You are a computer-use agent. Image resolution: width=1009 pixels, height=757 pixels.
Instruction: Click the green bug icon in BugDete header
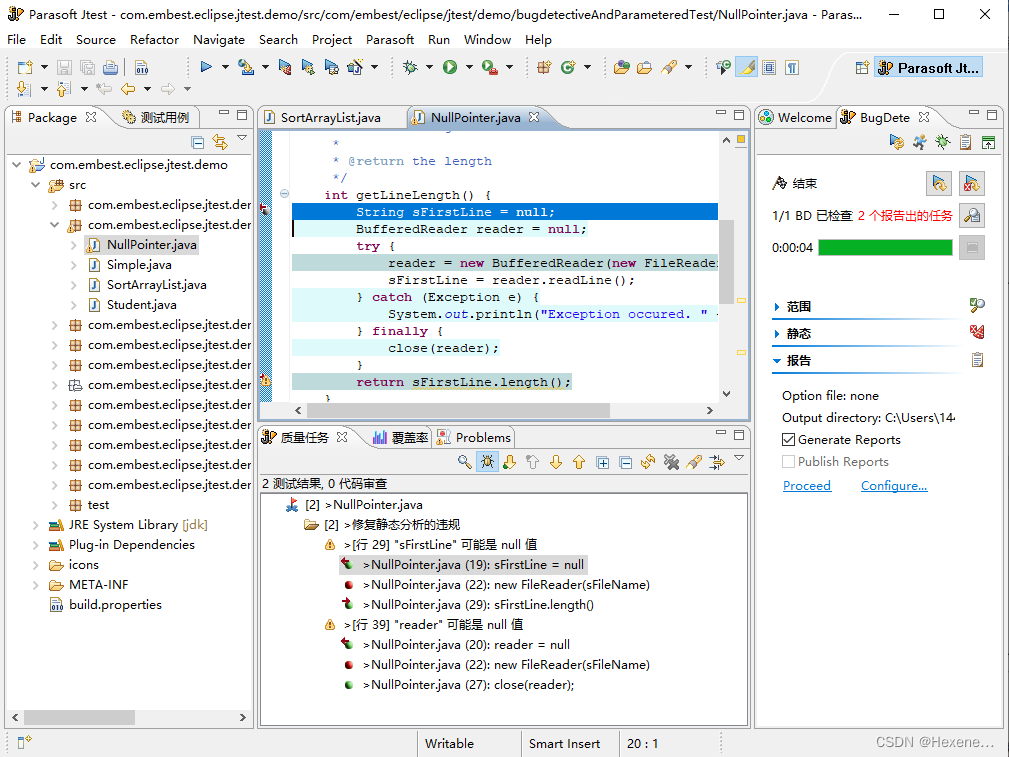click(942, 142)
